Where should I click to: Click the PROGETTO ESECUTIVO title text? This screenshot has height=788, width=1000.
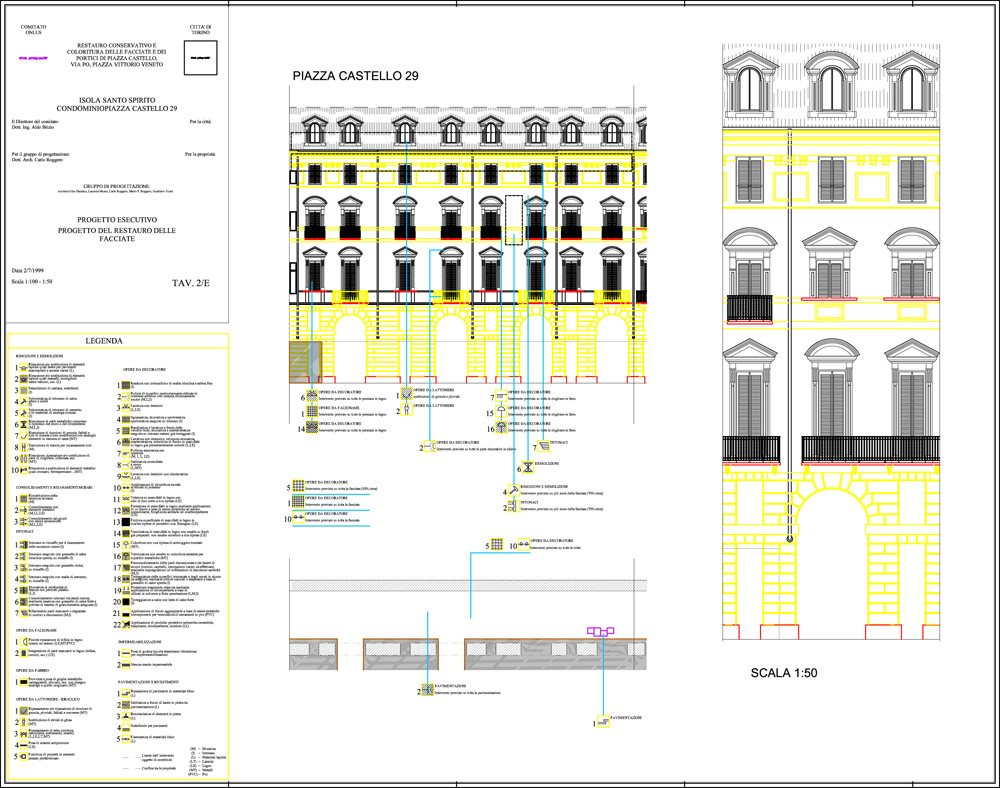click(116, 219)
